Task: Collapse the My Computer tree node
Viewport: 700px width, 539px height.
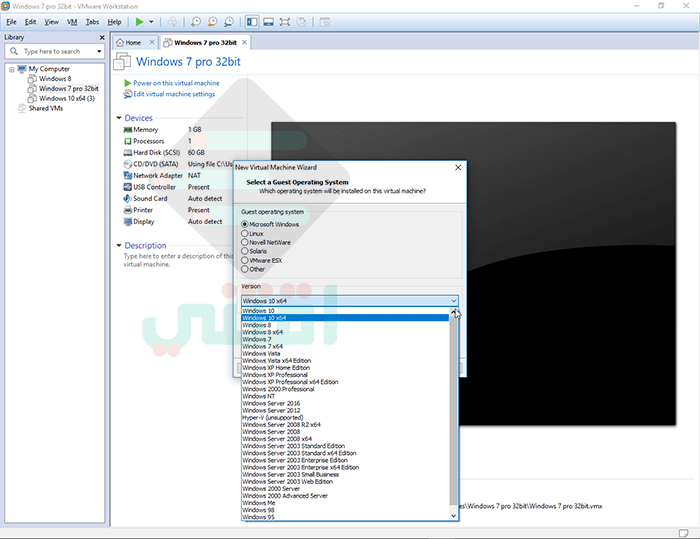Action: (12, 69)
